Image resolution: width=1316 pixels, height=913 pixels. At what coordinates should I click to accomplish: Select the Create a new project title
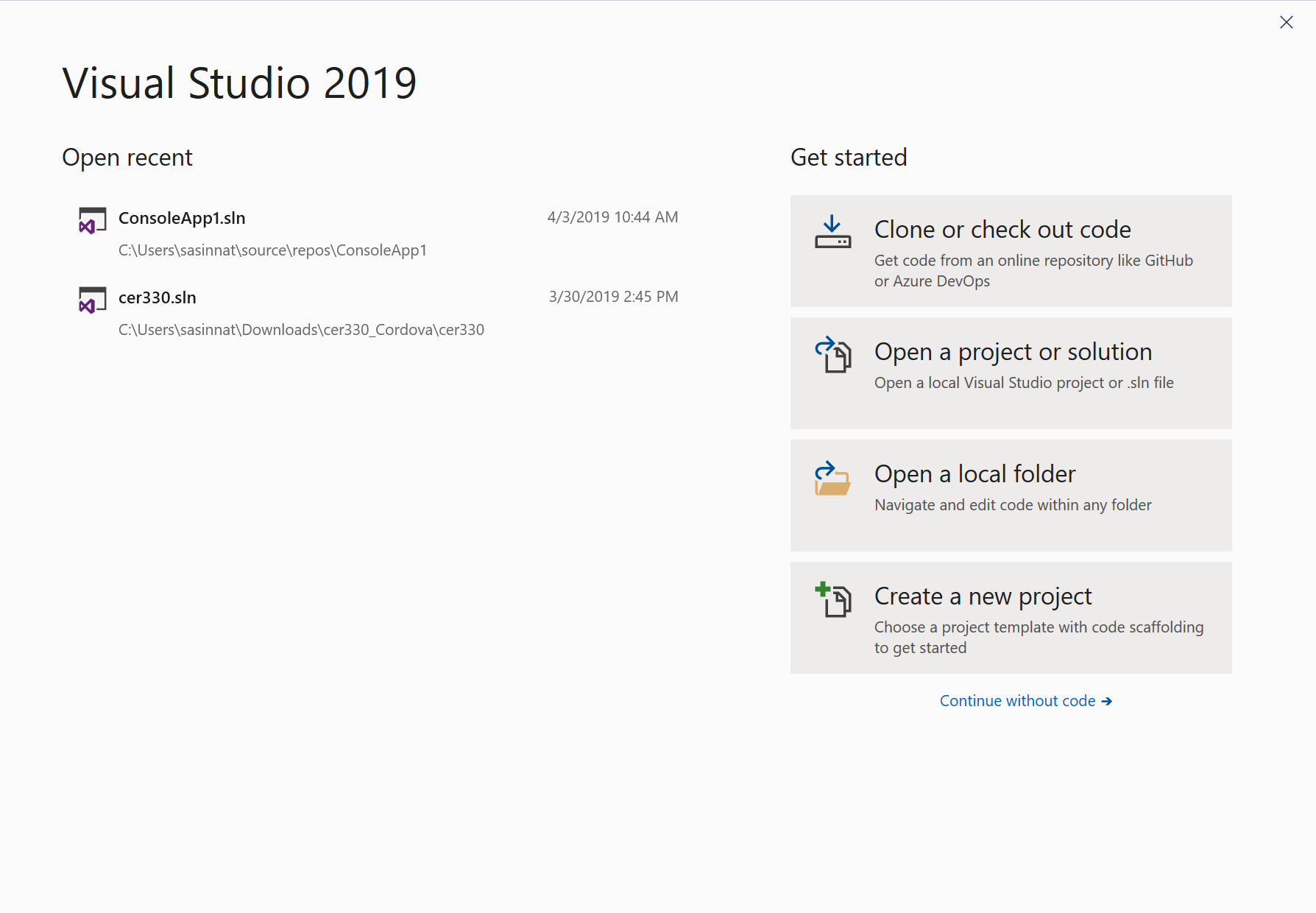[x=983, y=596]
